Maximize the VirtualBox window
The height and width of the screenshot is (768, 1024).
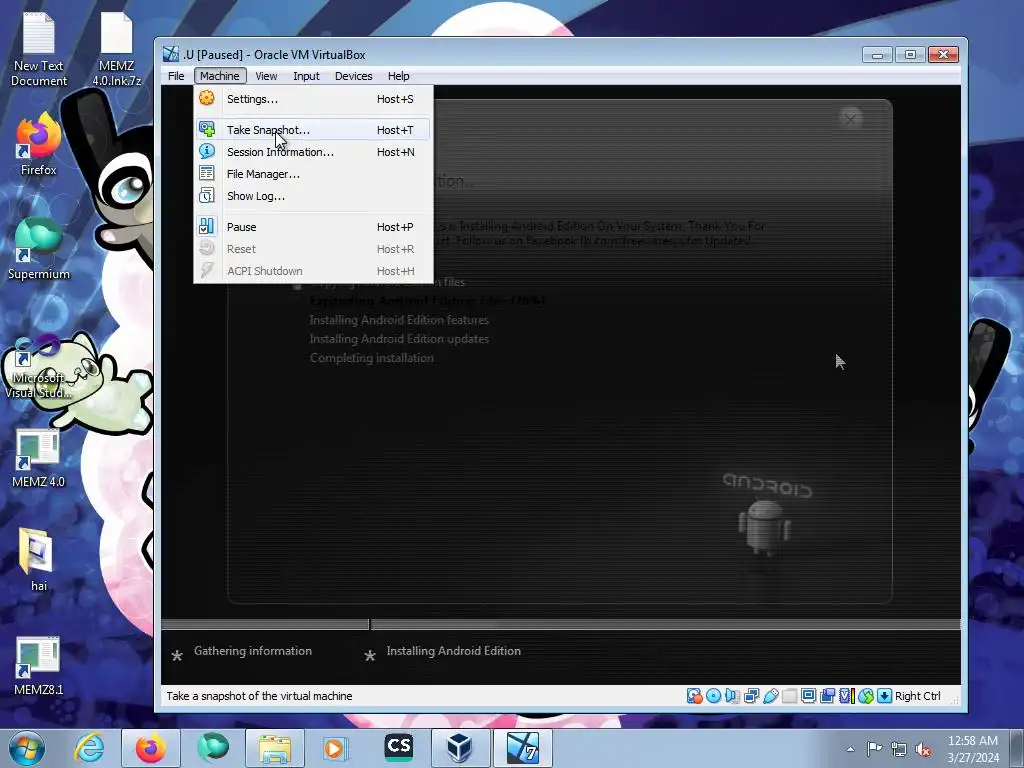pos(910,55)
